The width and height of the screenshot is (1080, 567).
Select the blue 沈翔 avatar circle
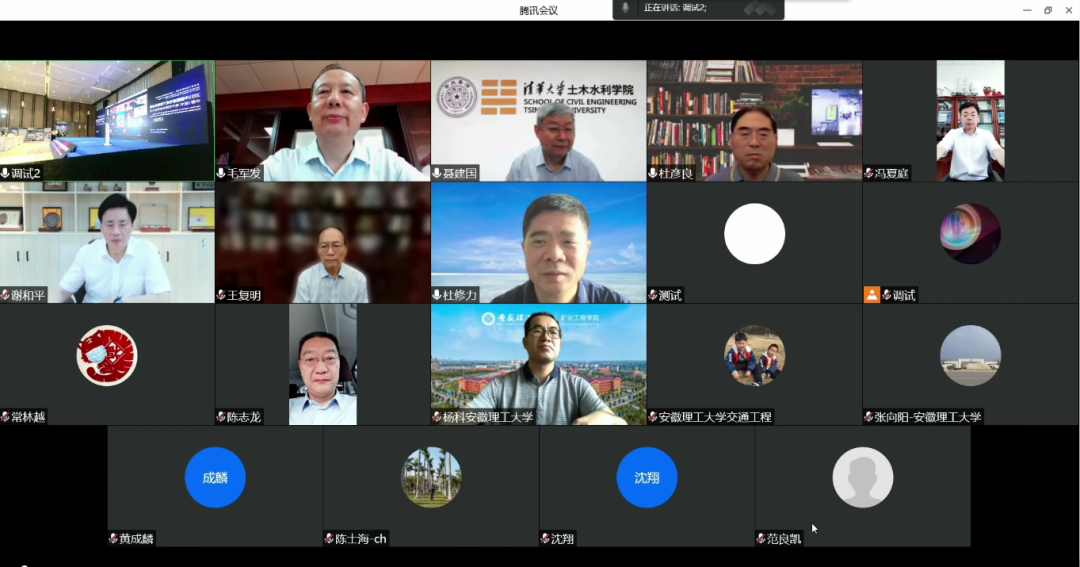(x=647, y=477)
